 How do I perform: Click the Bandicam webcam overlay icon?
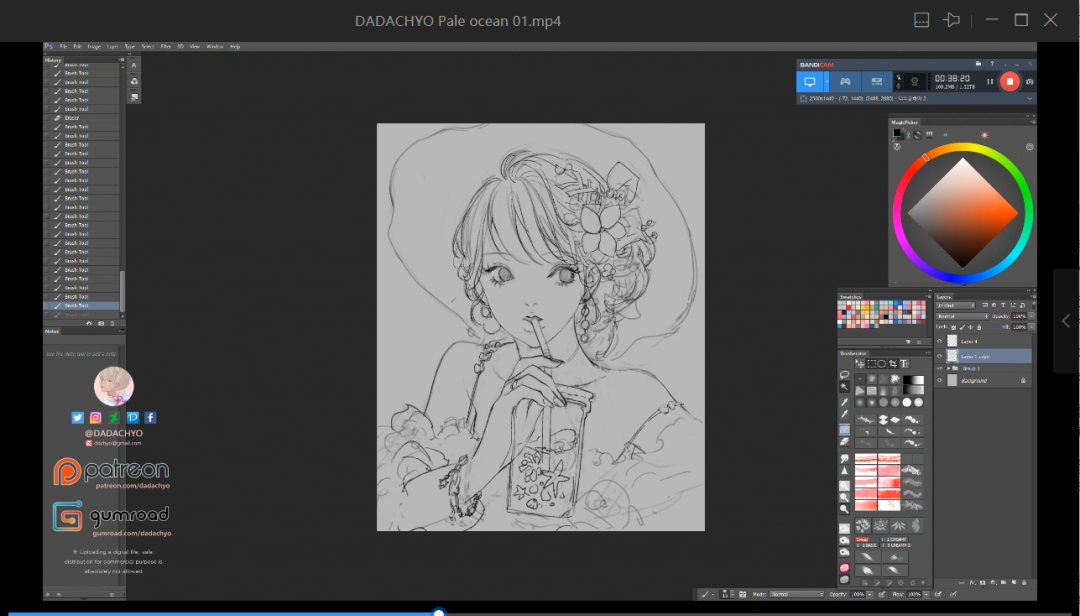(x=914, y=81)
